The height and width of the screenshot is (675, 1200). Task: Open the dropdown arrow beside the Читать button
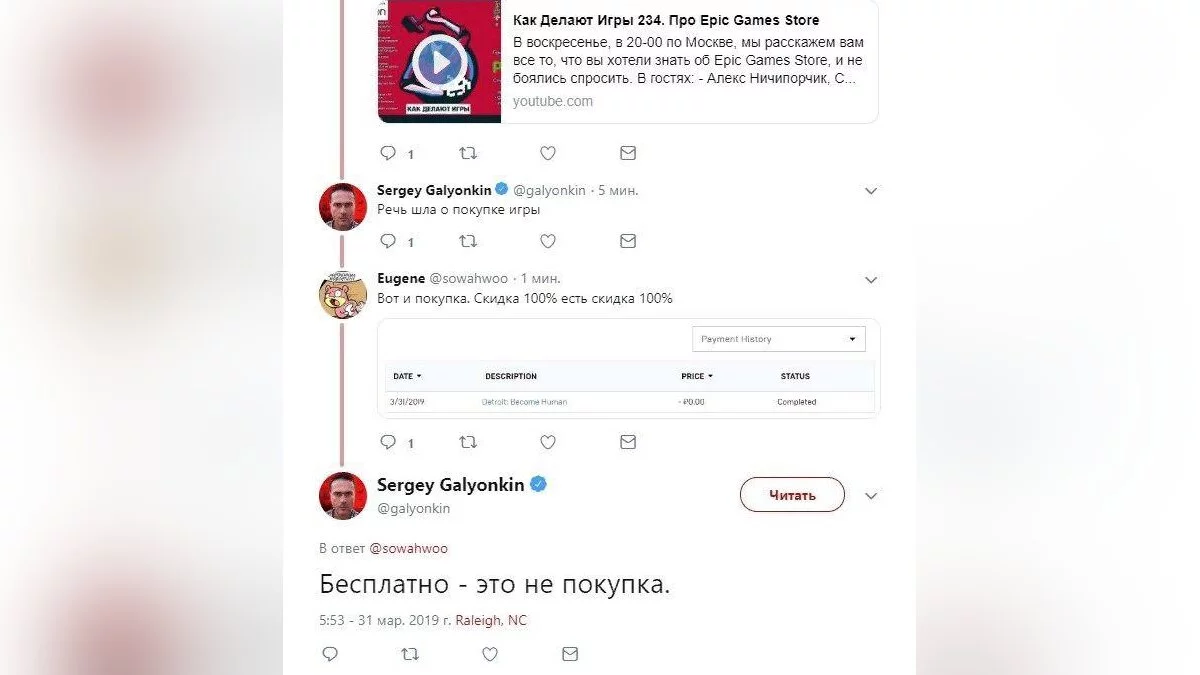pos(871,496)
